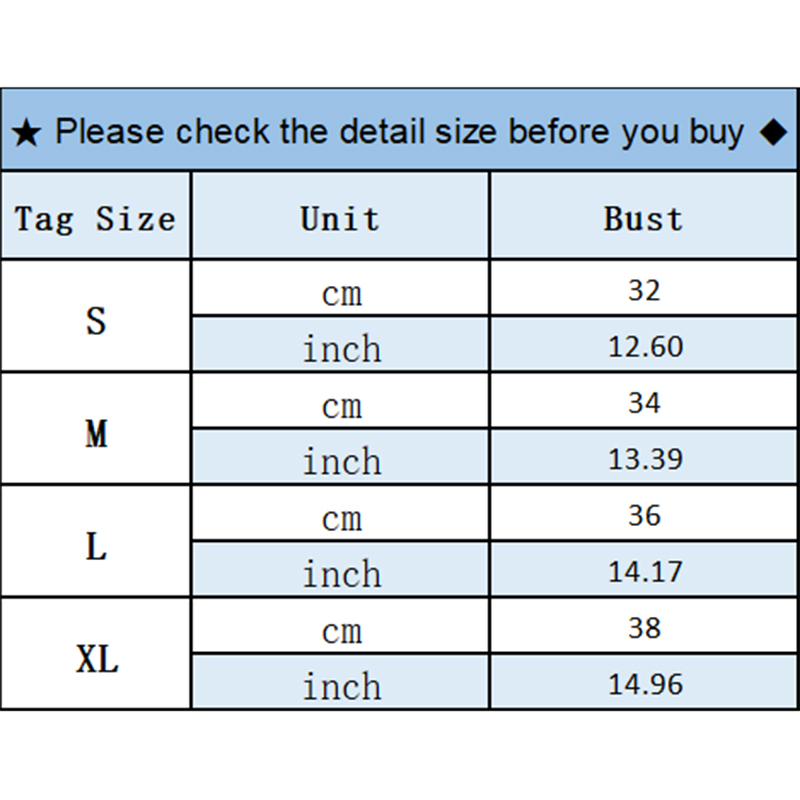Click the S tag size cell

pyautogui.click(x=96, y=321)
